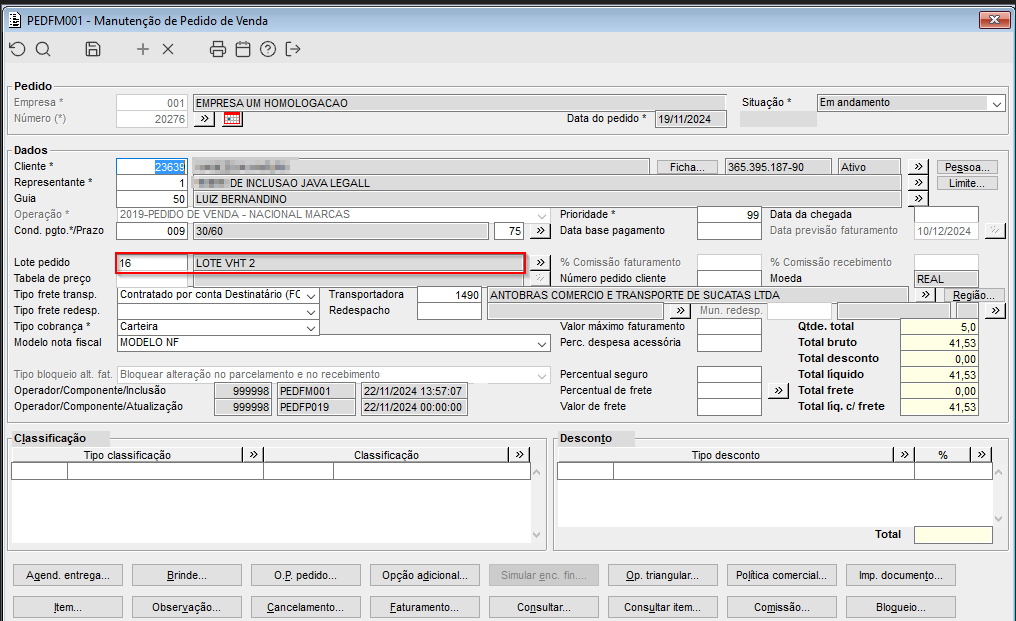Click red calendar icon beside order number

(x=232, y=119)
